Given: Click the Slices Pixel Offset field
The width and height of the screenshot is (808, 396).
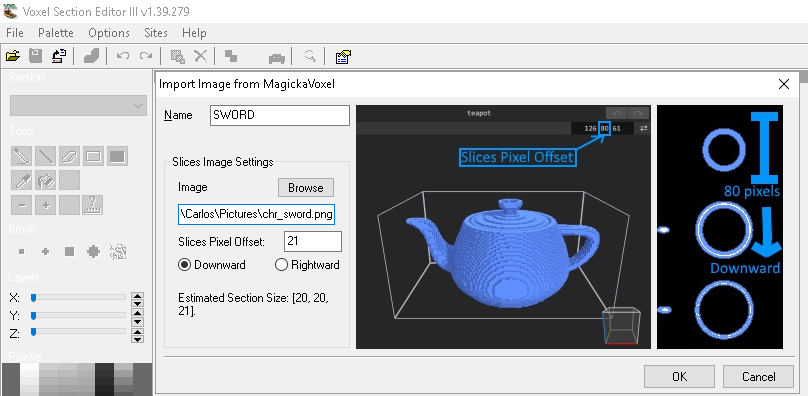Looking at the screenshot, I should point(312,241).
